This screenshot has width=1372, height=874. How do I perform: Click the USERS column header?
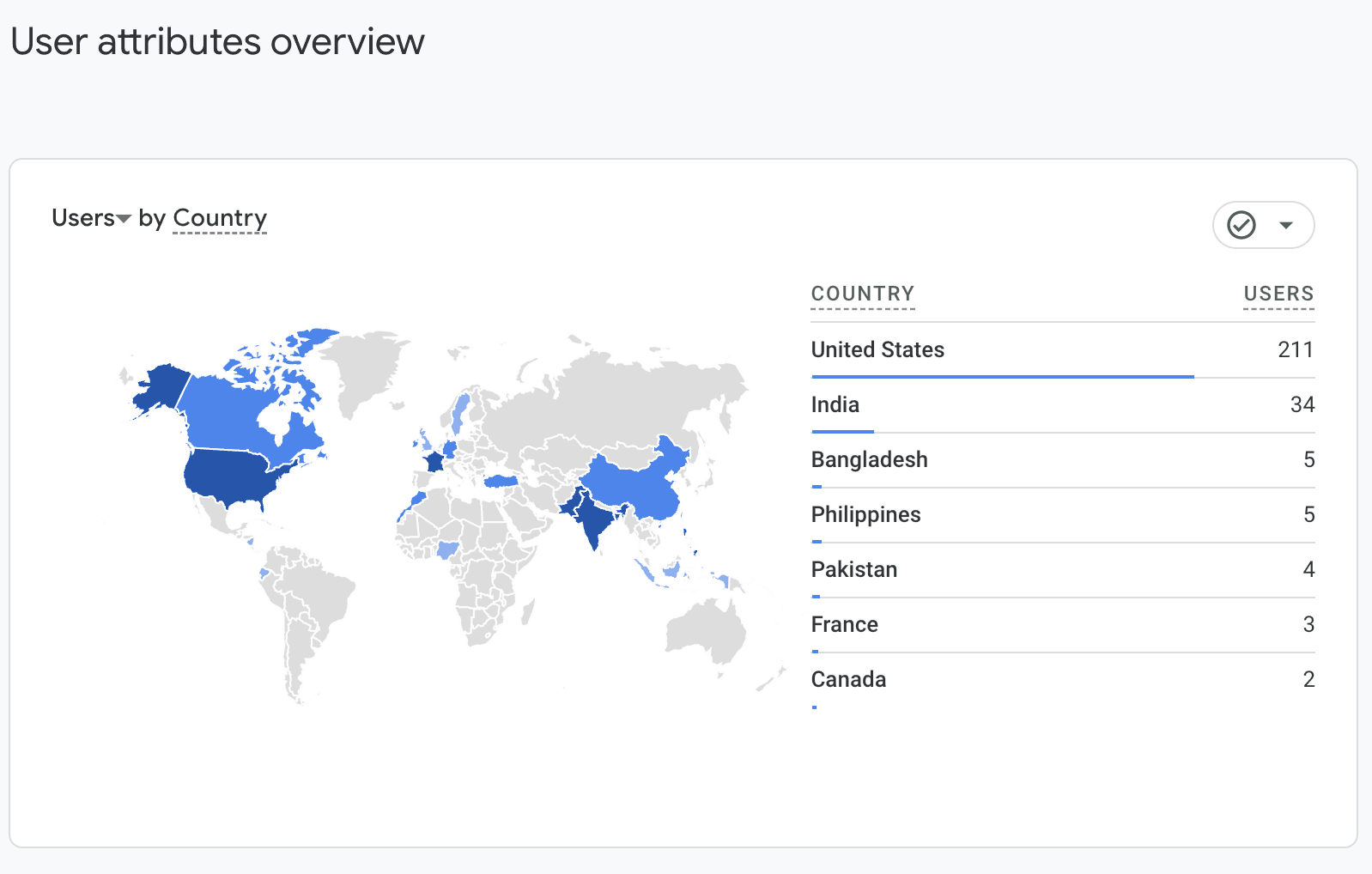pos(1278,294)
